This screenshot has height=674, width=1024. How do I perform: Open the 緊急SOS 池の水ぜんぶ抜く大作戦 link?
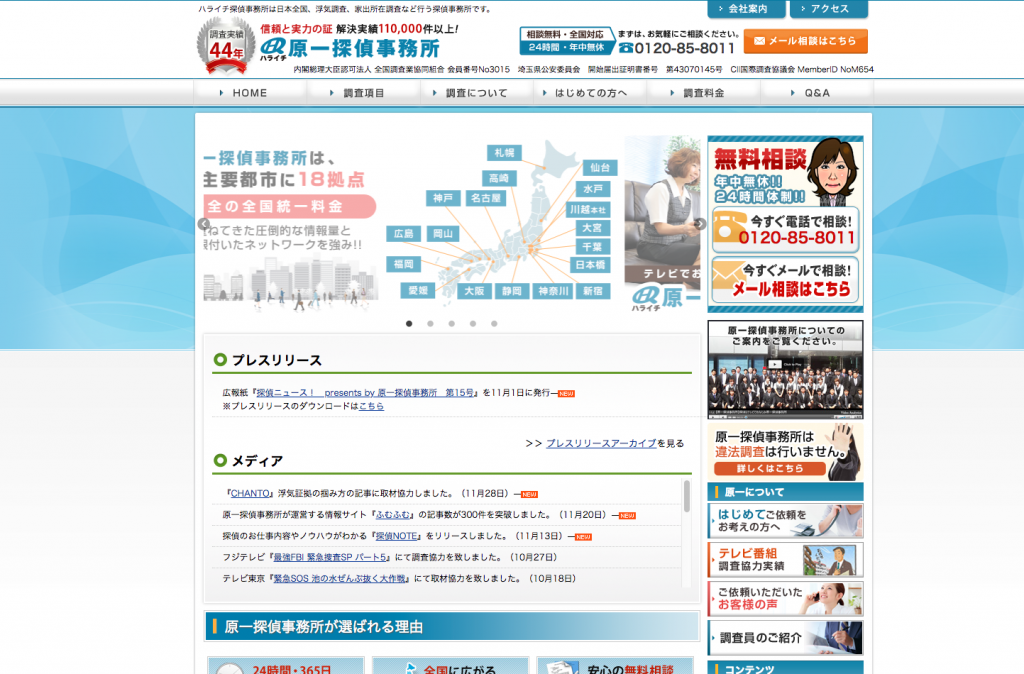tap(340, 579)
